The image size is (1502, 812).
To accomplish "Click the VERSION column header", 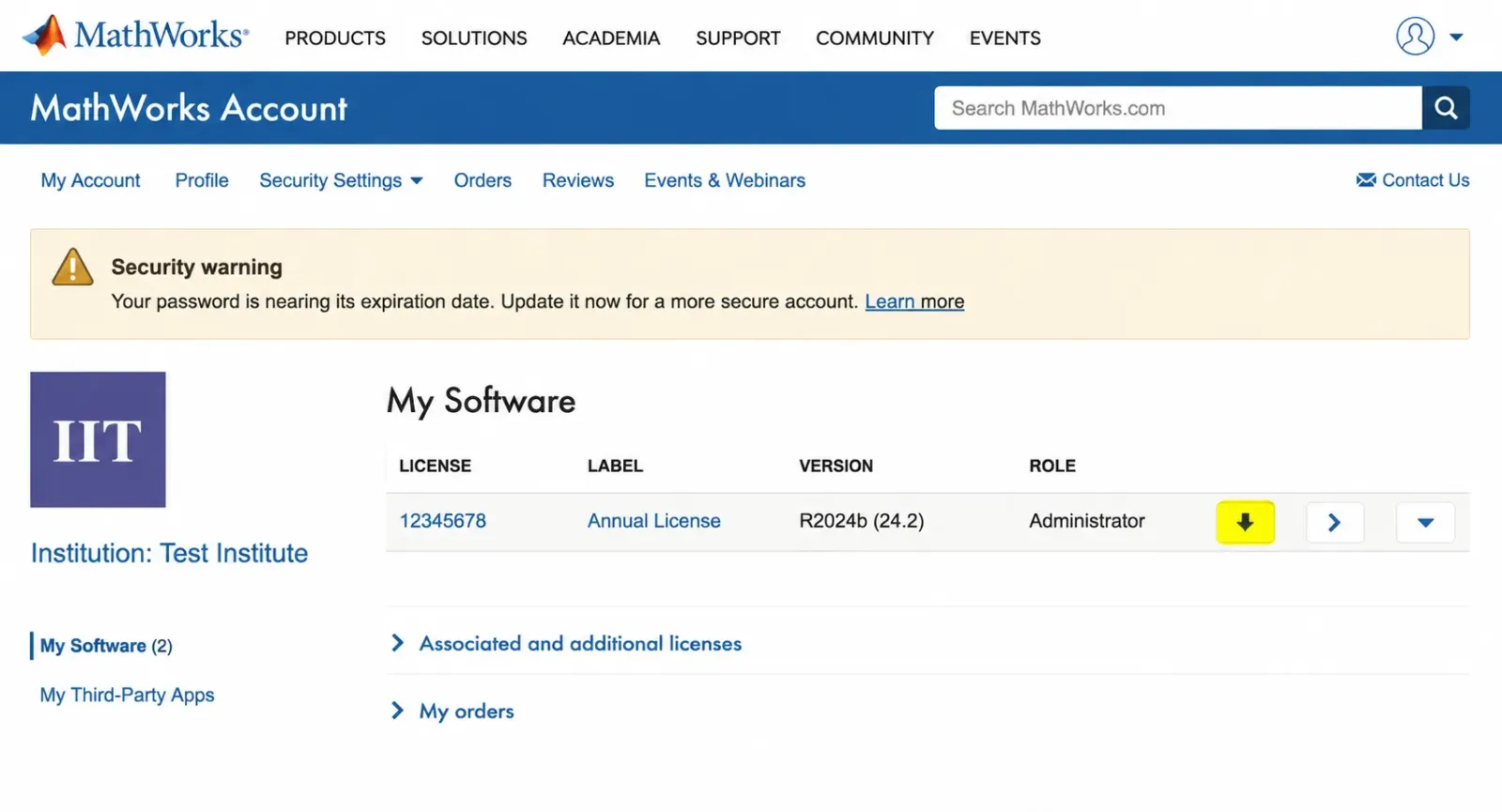I will click(836, 466).
